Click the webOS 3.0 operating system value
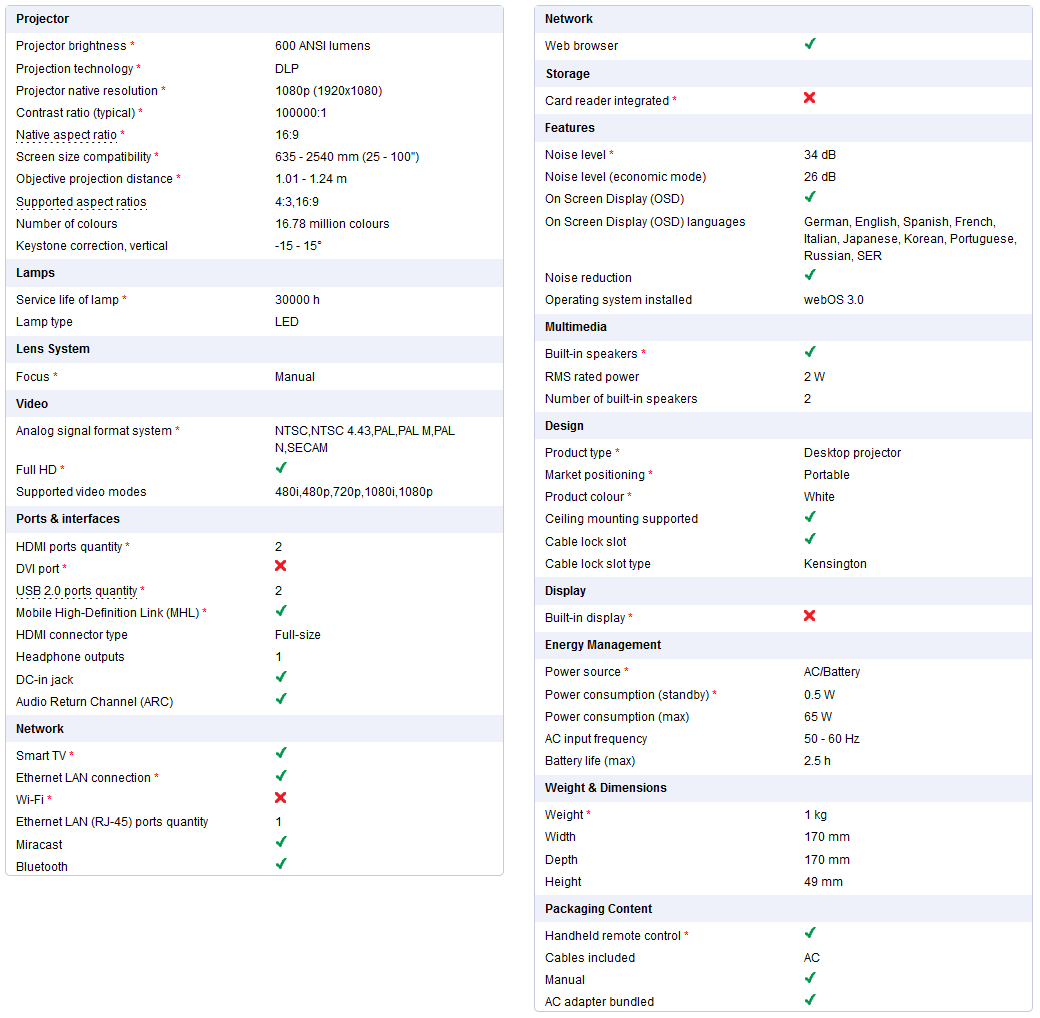The width and height of the screenshot is (1040, 1018). coord(834,300)
